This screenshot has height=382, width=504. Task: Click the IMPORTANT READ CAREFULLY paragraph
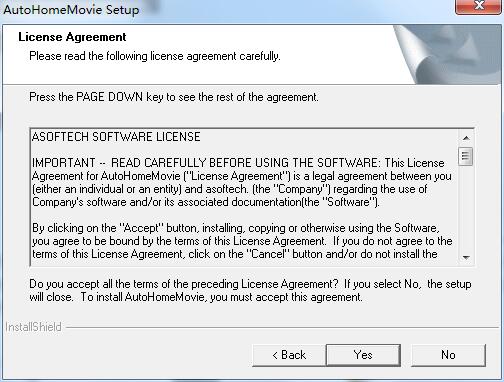click(x=242, y=182)
